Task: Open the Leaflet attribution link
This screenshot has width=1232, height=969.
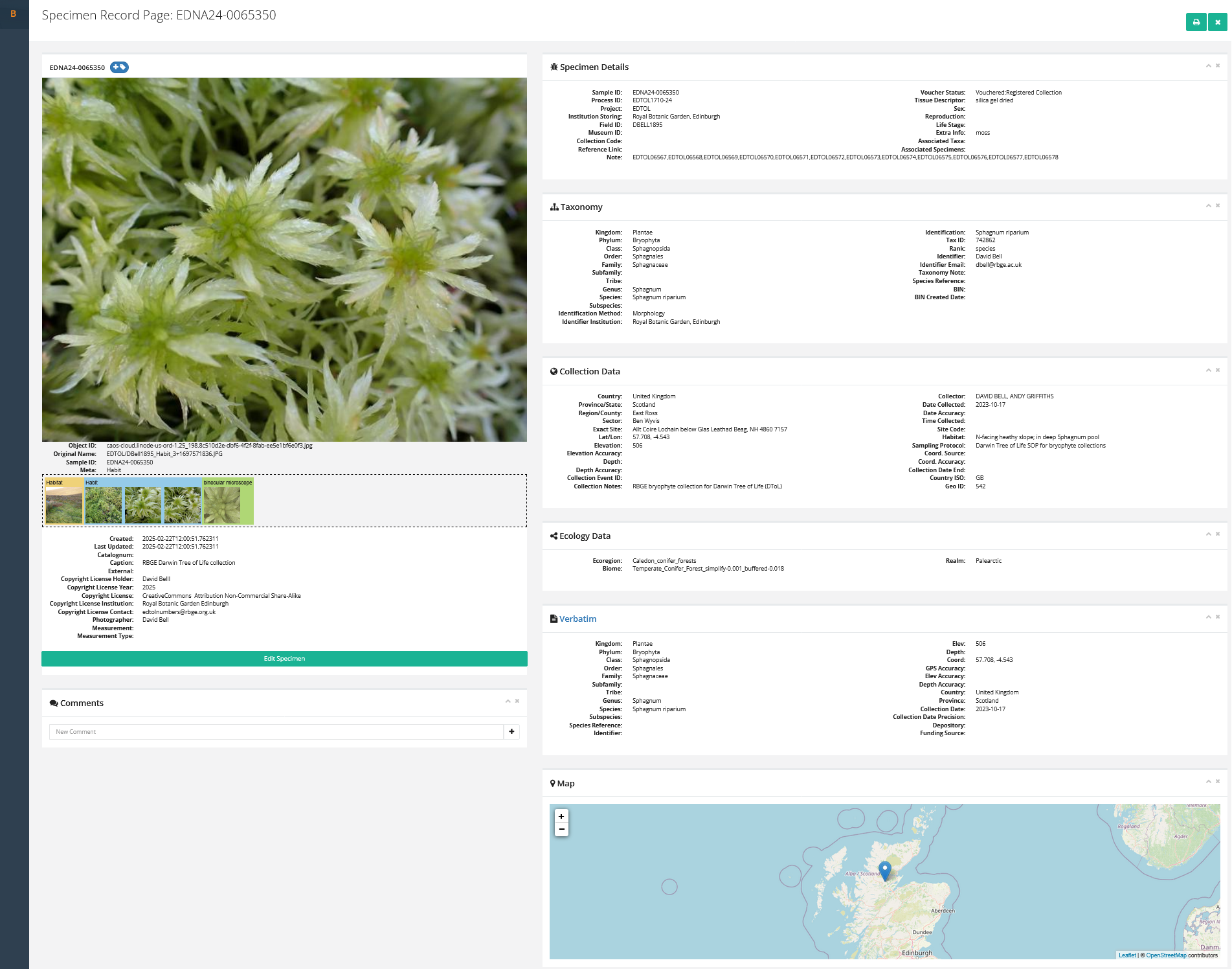Action: click(1127, 955)
